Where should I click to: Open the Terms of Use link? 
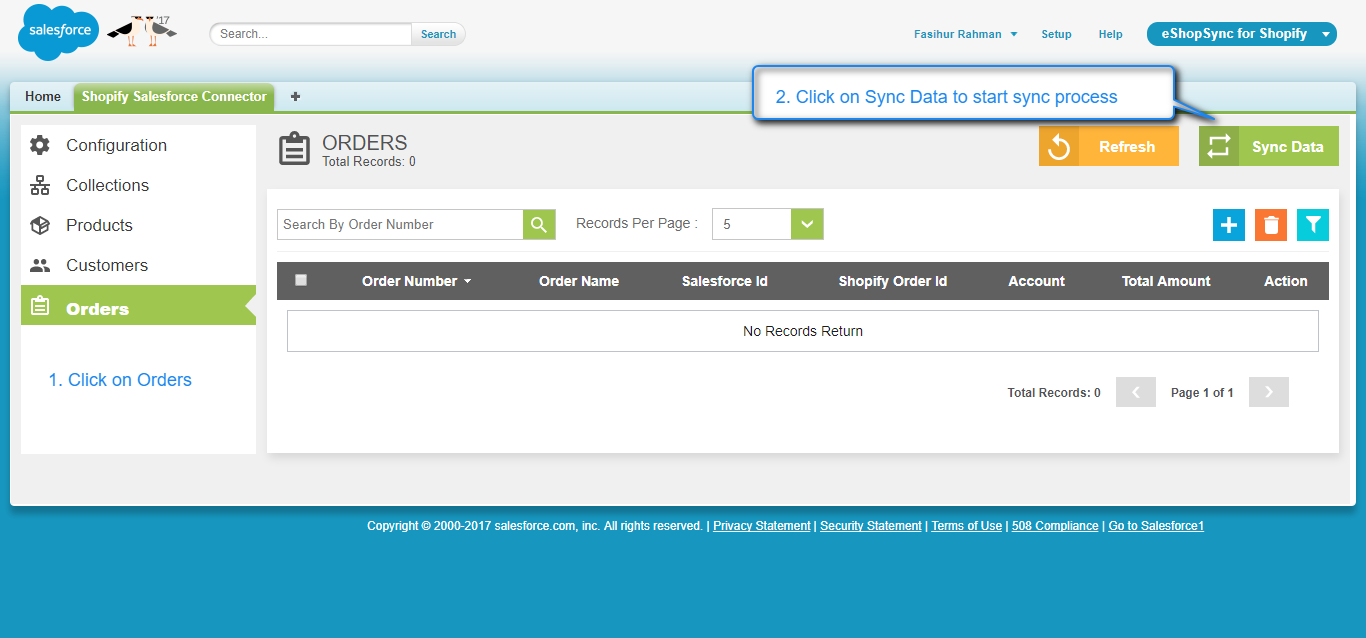[x=966, y=526]
